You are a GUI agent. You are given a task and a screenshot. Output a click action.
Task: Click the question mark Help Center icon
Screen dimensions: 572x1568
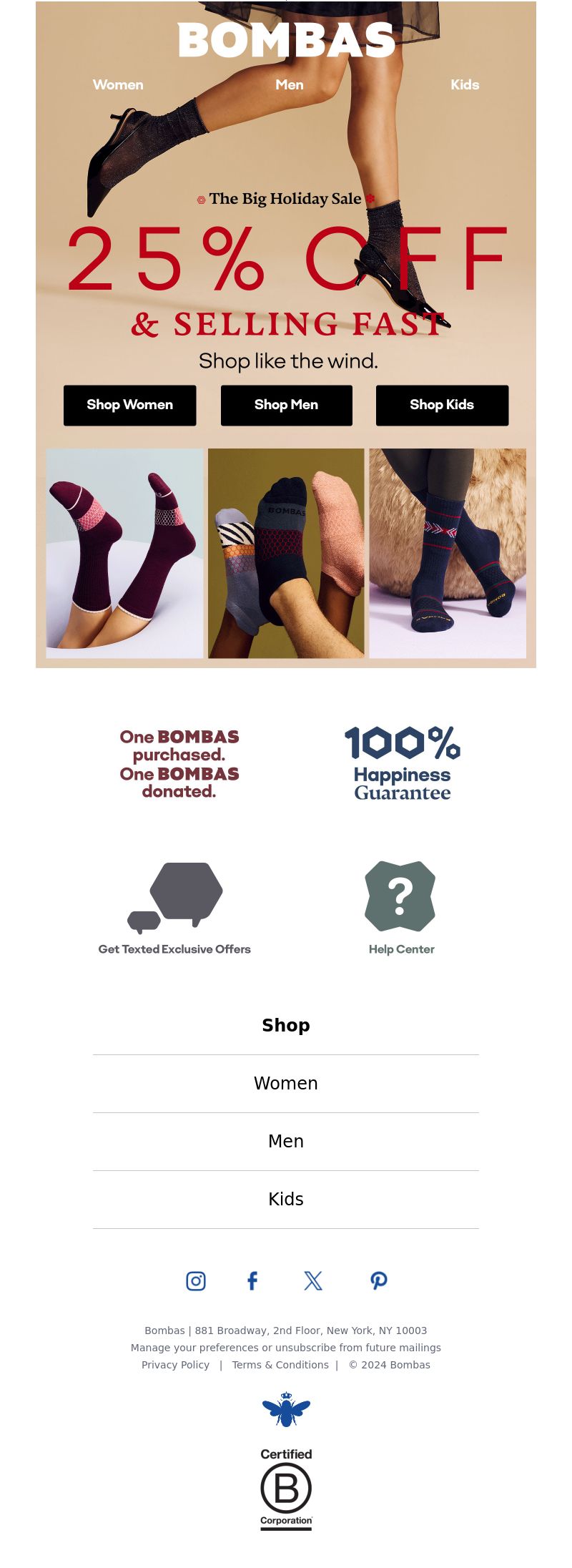(x=400, y=896)
